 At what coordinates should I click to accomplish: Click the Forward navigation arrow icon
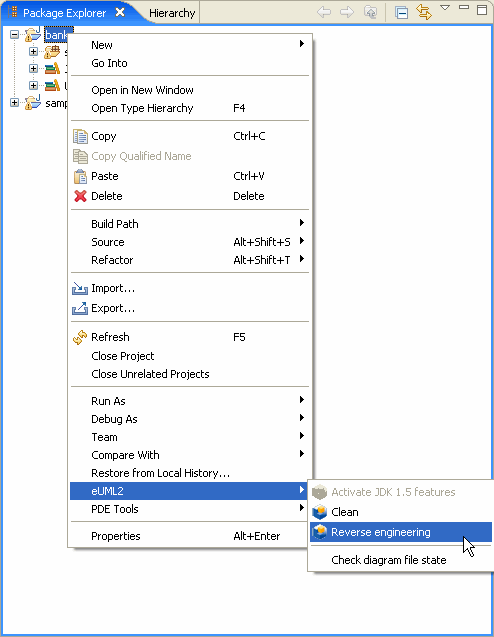(x=347, y=12)
